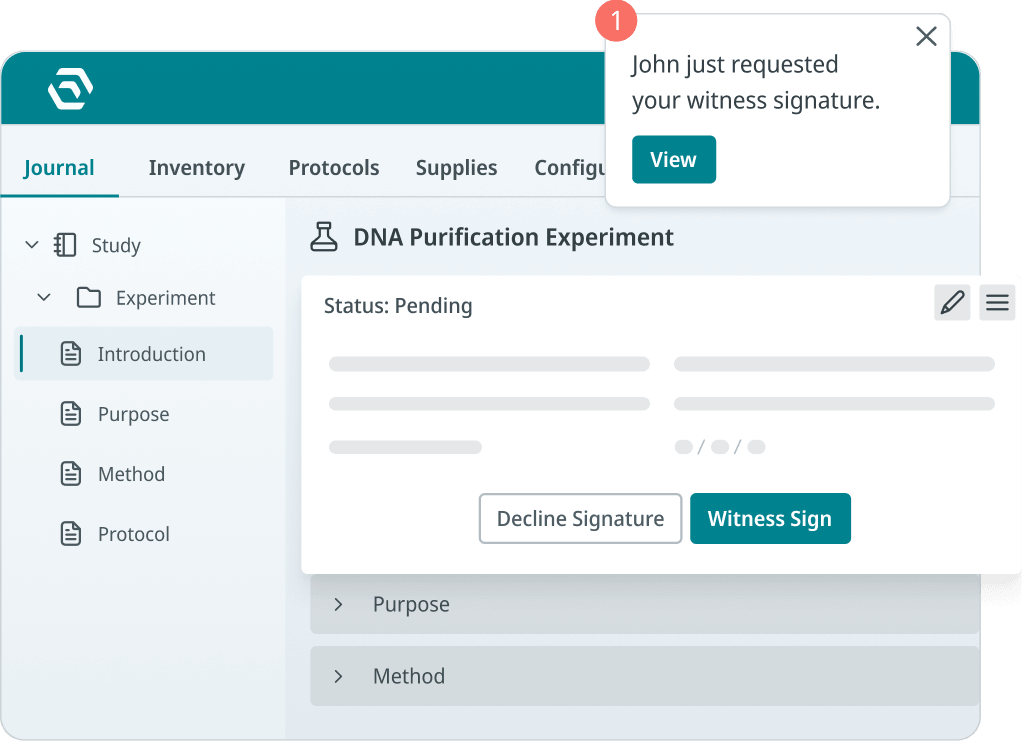Collapse the Study tree node
This screenshot has height=741, width=1022.
[32, 245]
